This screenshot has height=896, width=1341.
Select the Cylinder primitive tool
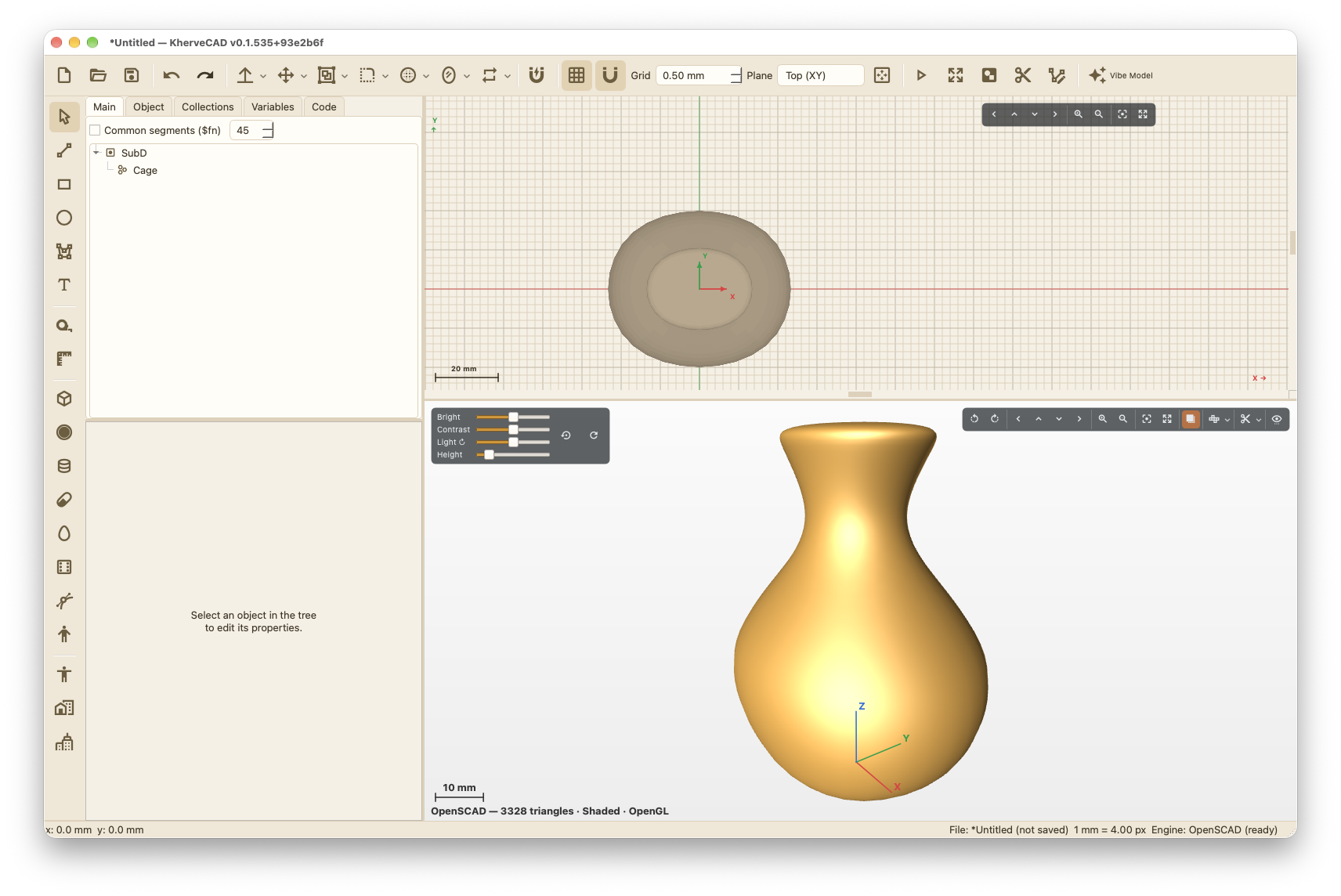click(x=64, y=466)
